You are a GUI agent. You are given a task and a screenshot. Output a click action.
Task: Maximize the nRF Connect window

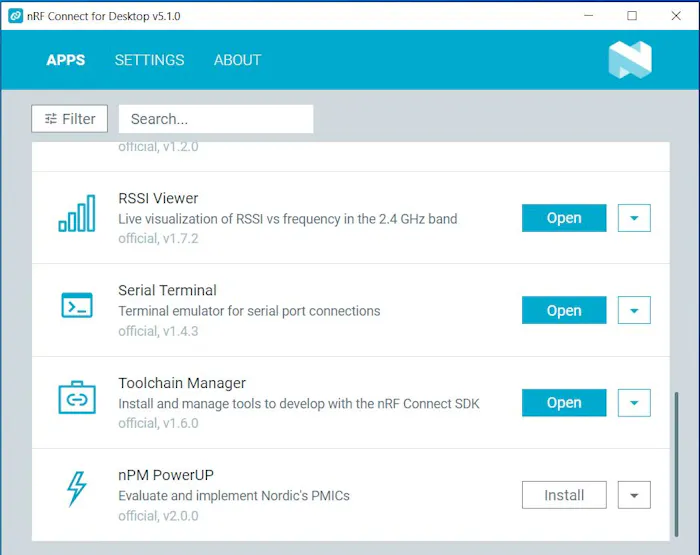[x=632, y=16]
